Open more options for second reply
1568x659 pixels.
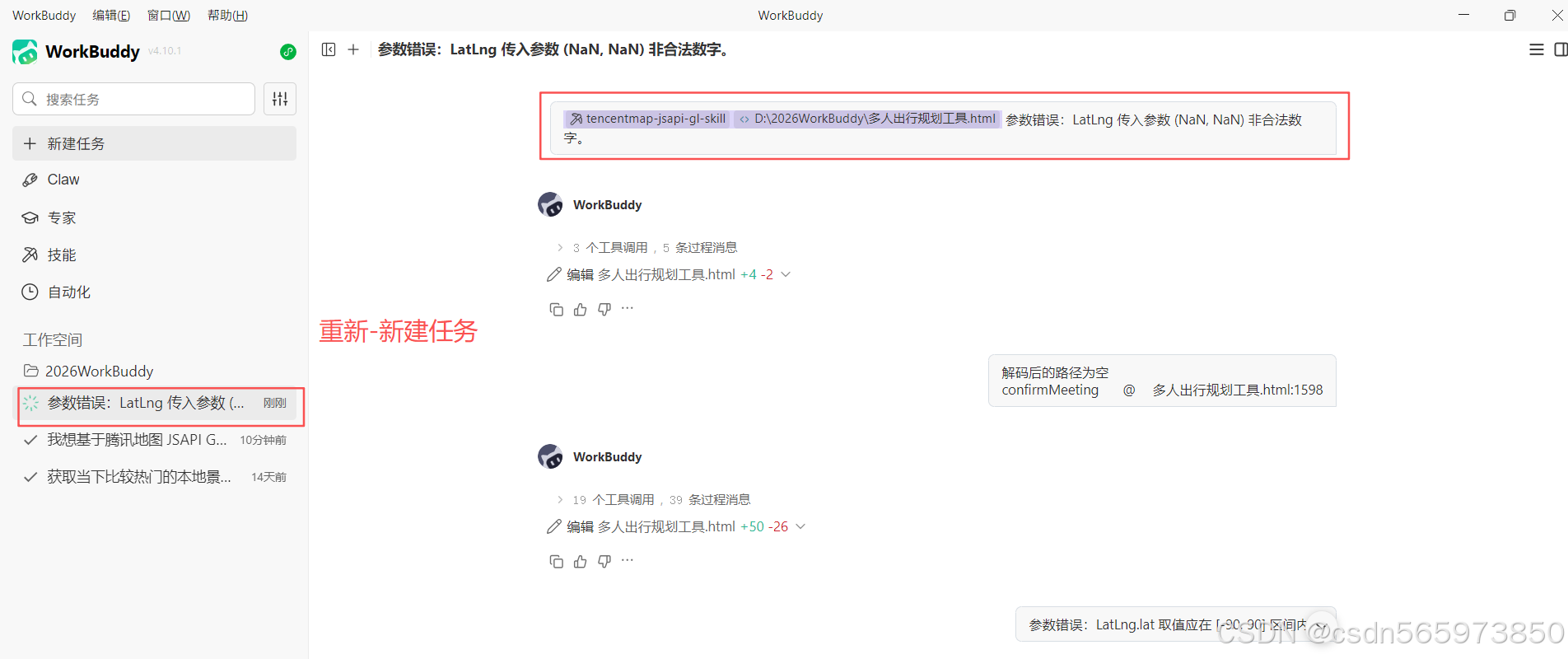point(628,560)
